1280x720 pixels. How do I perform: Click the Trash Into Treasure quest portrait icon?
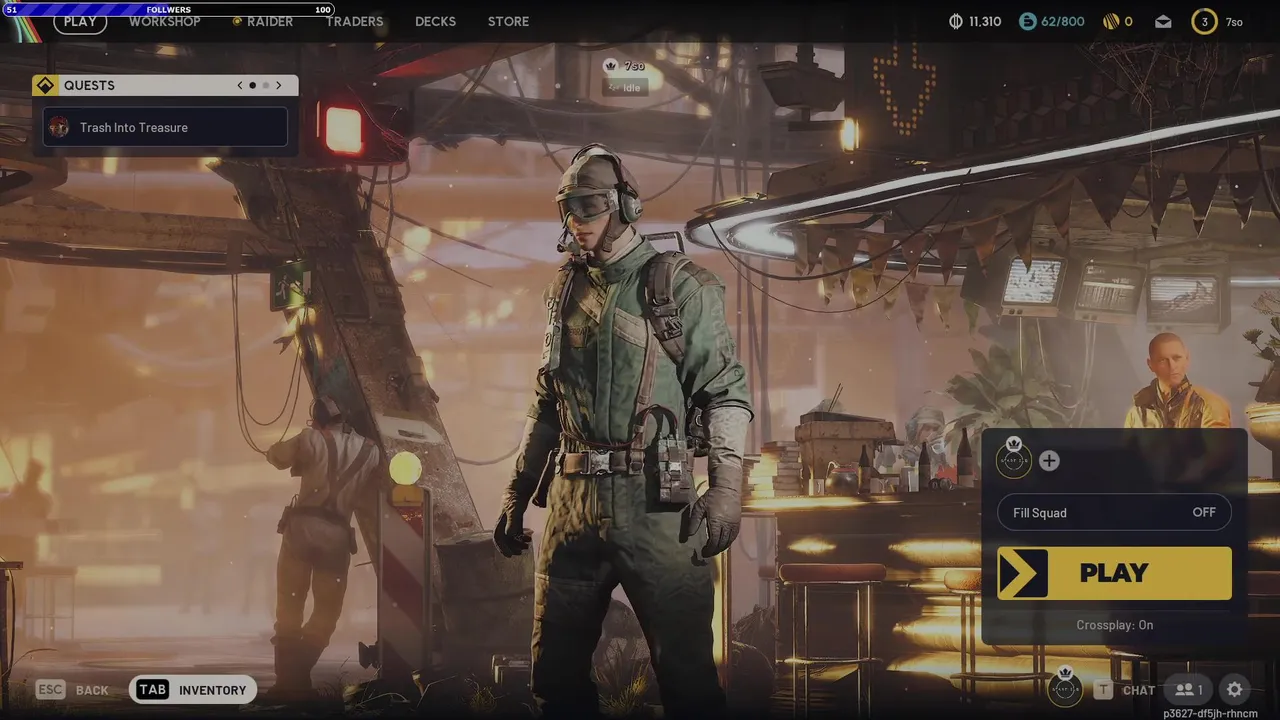coord(59,127)
